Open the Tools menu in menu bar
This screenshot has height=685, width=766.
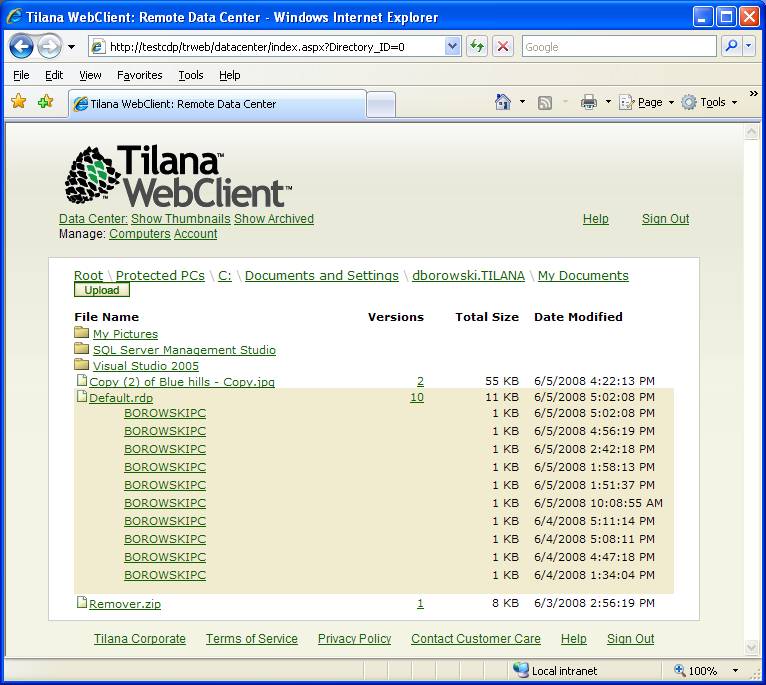click(x=191, y=75)
